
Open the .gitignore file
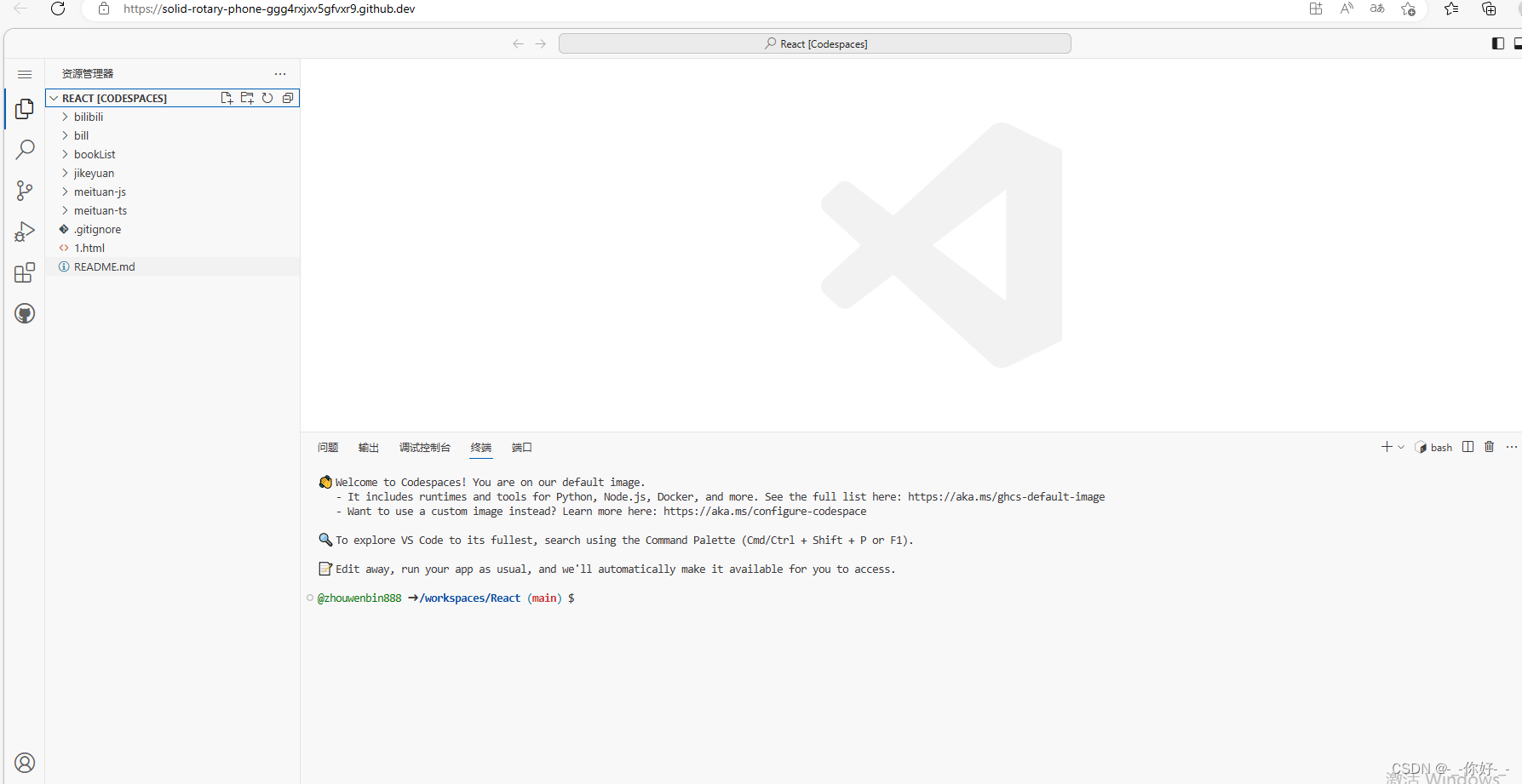pyautogui.click(x=172, y=229)
